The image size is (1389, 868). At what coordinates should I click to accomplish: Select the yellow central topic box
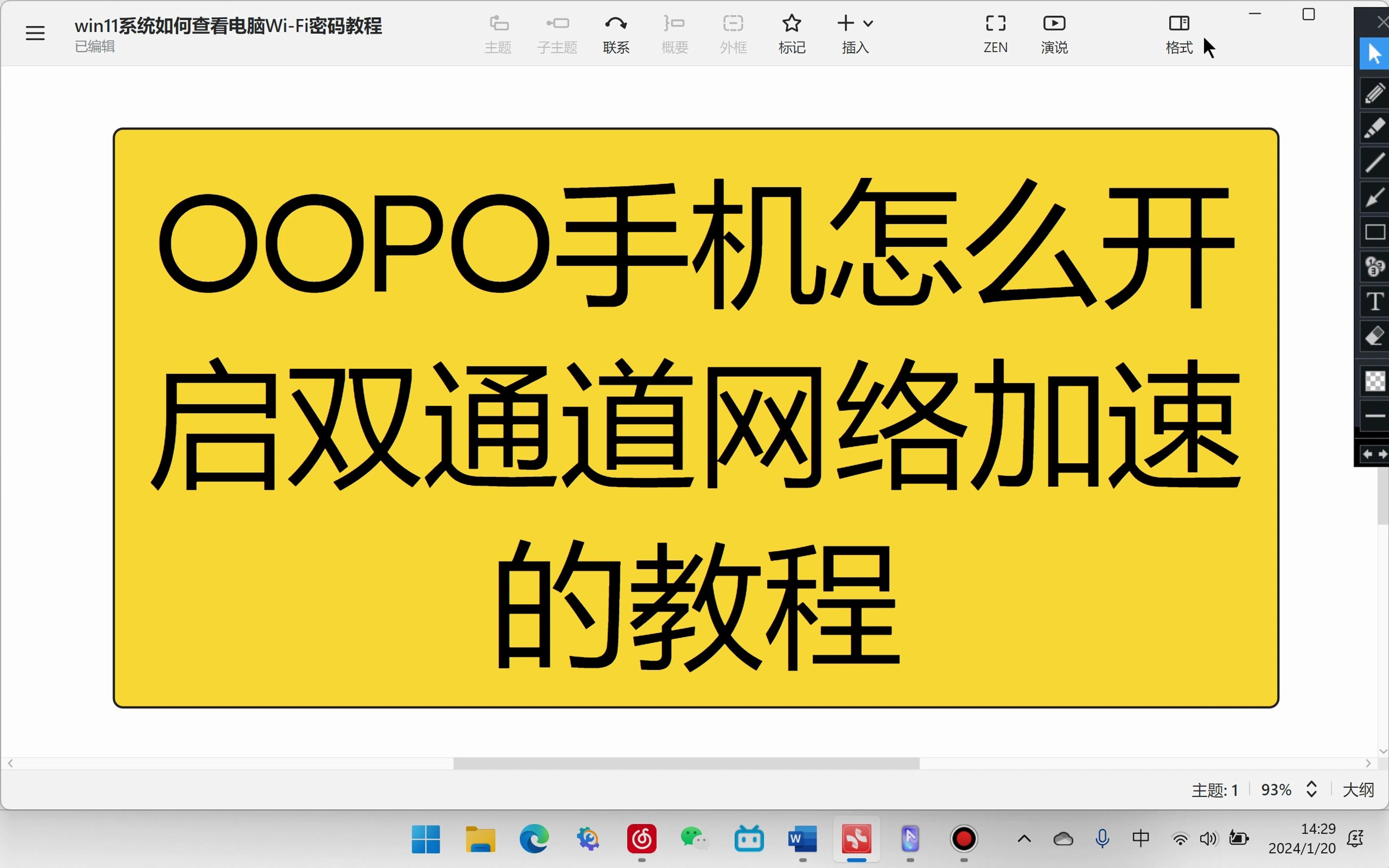click(696, 418)
